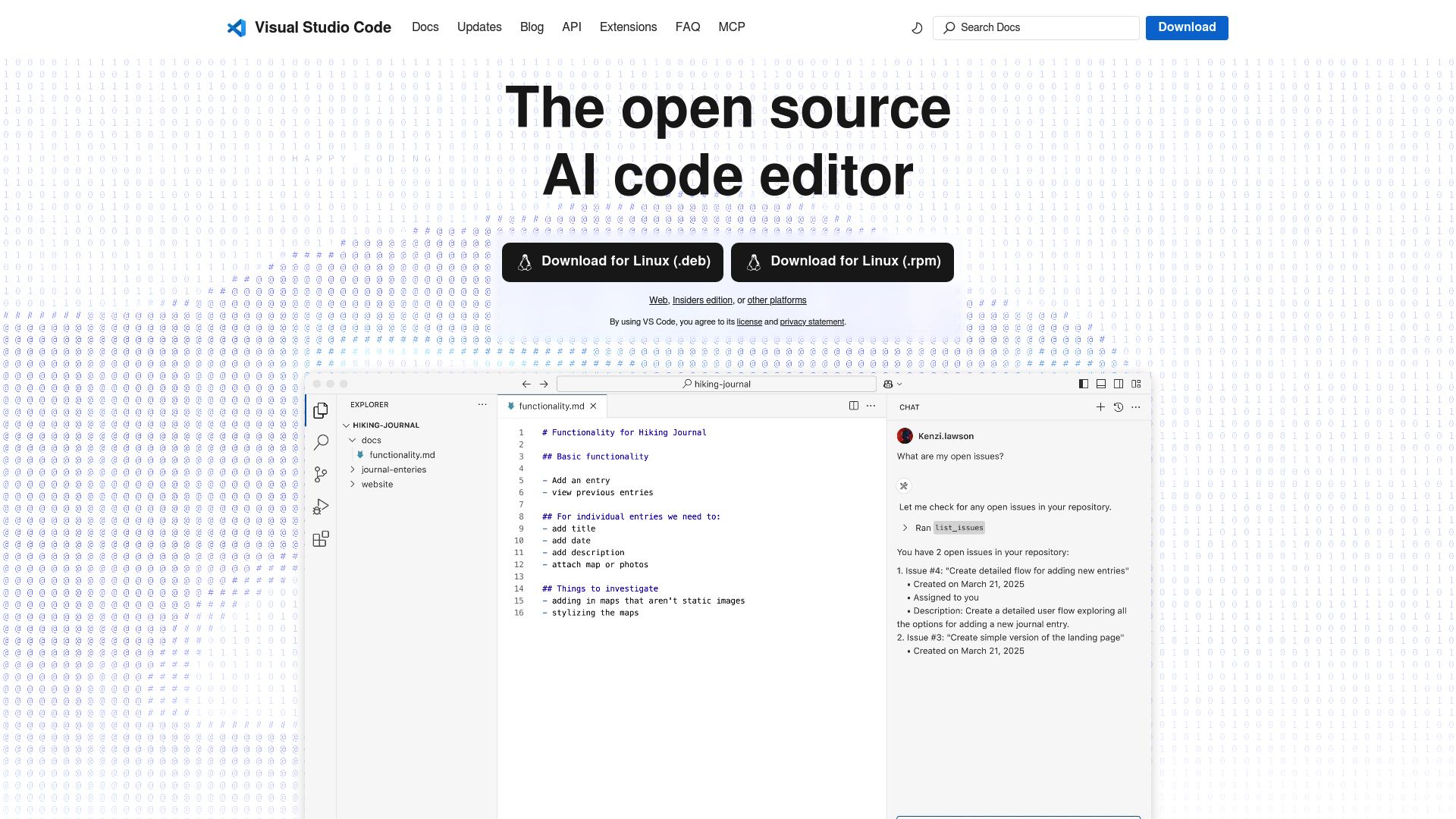Screen dimensions: 1456x819
Task: Click the 'What are my open issues?' message
Action: (950, 457)
